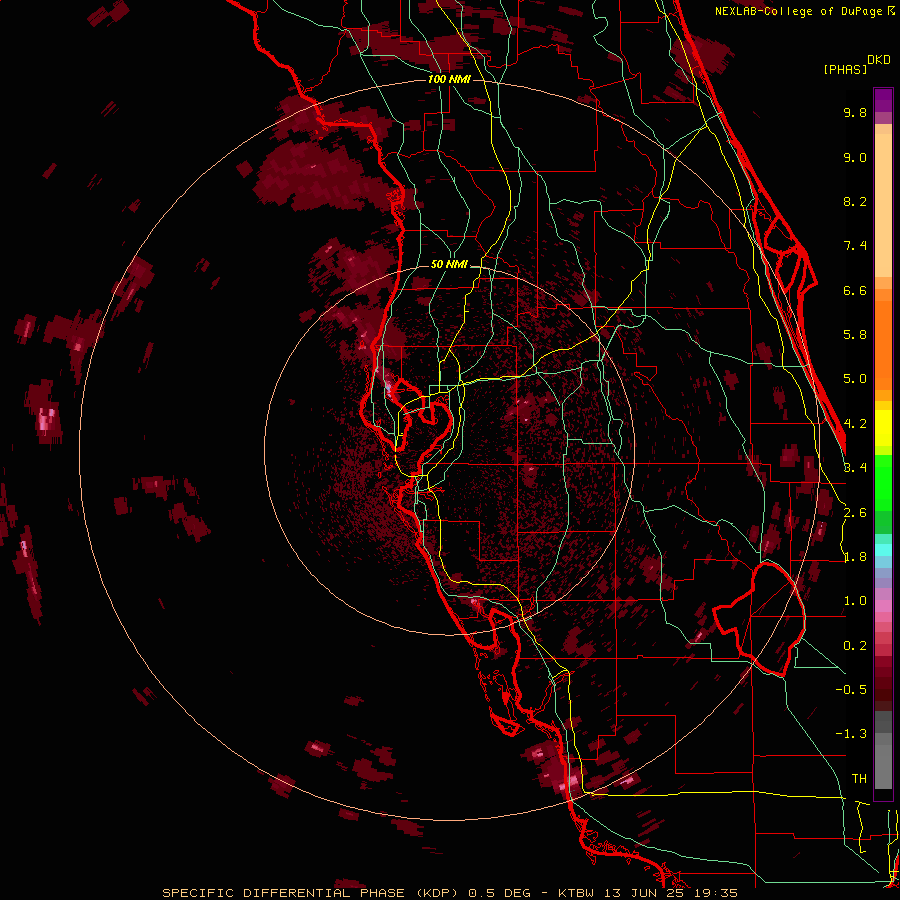Click the 9.8 value on the color scale
The image size is (900, 900).
(855, 112)
